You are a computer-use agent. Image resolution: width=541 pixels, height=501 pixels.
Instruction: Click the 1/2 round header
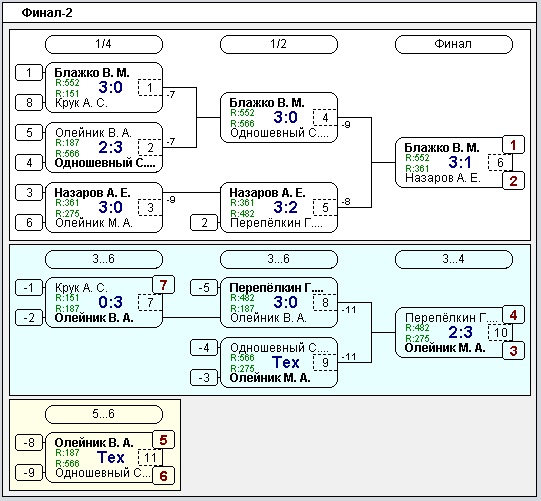[x=278, y=44]
